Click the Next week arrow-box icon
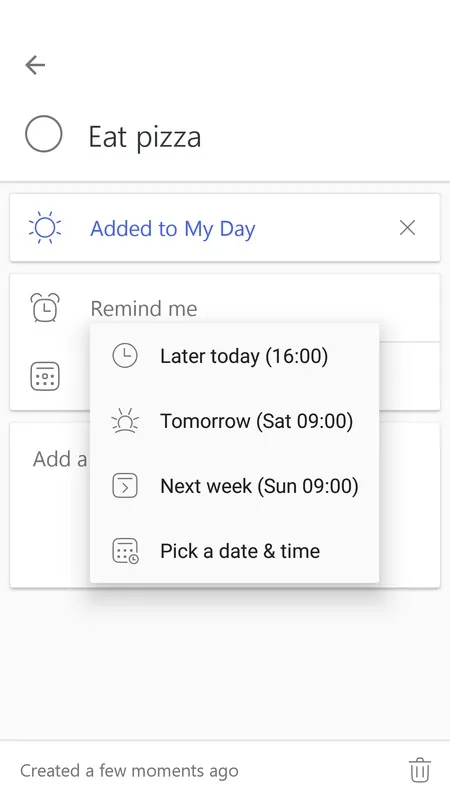The height and width of the screenshot is (800, 450). point(124,486)
